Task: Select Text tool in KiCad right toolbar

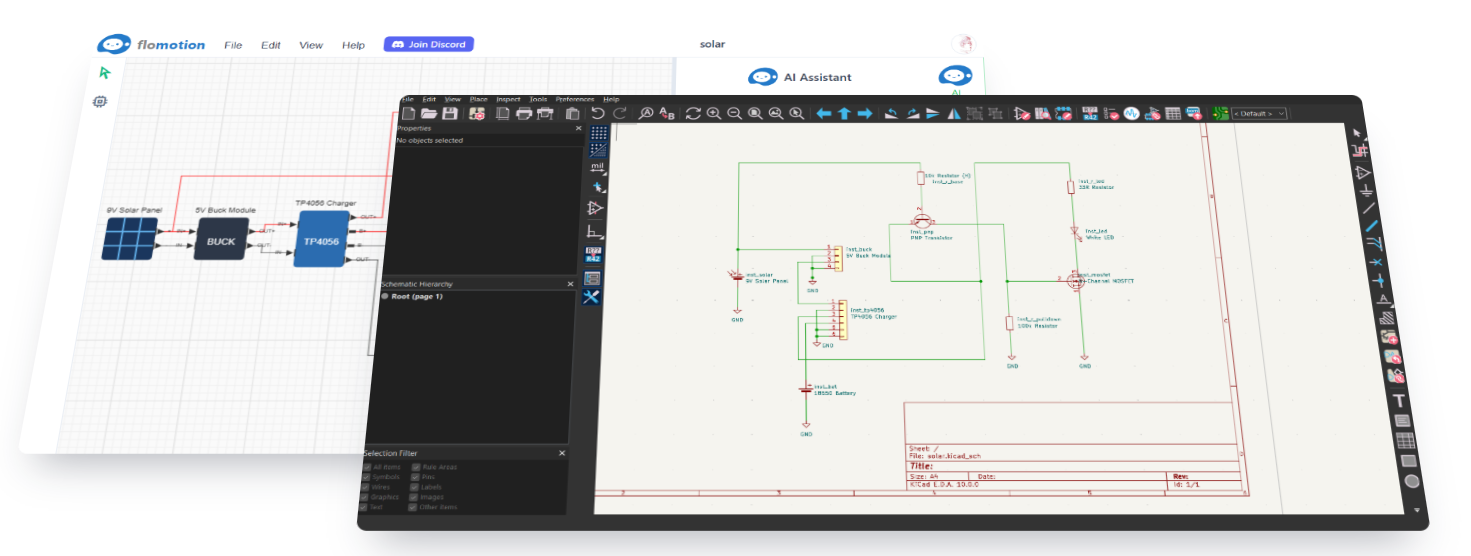Action: [x=1399, y=401]
